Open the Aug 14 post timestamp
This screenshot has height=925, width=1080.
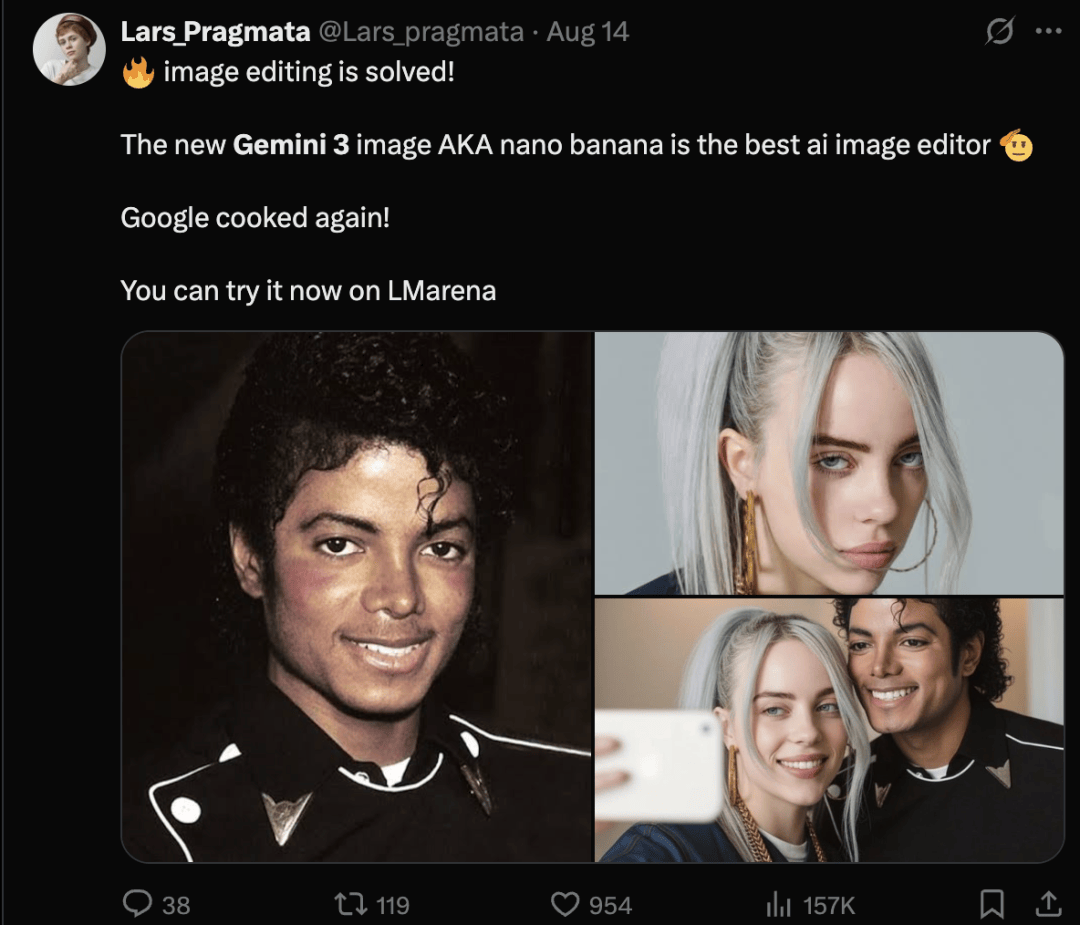[x=588, y=32]
